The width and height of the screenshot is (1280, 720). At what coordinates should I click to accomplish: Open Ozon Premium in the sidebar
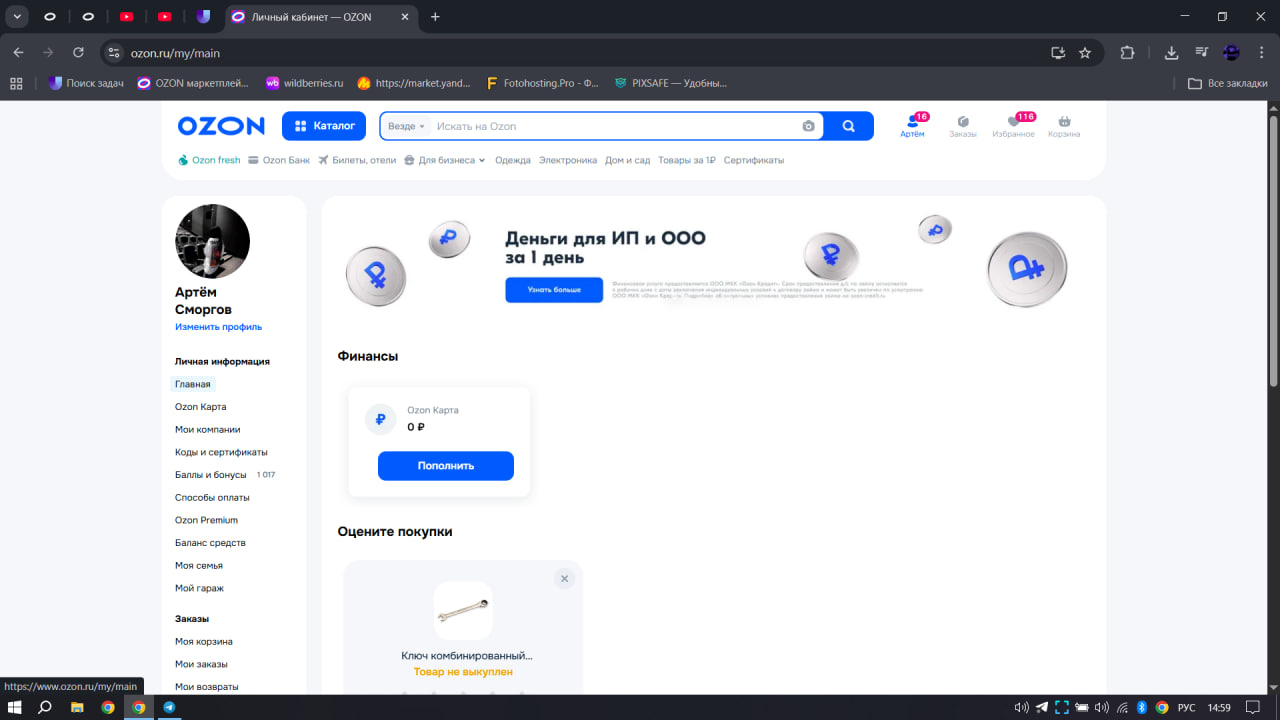click(206, 520)
